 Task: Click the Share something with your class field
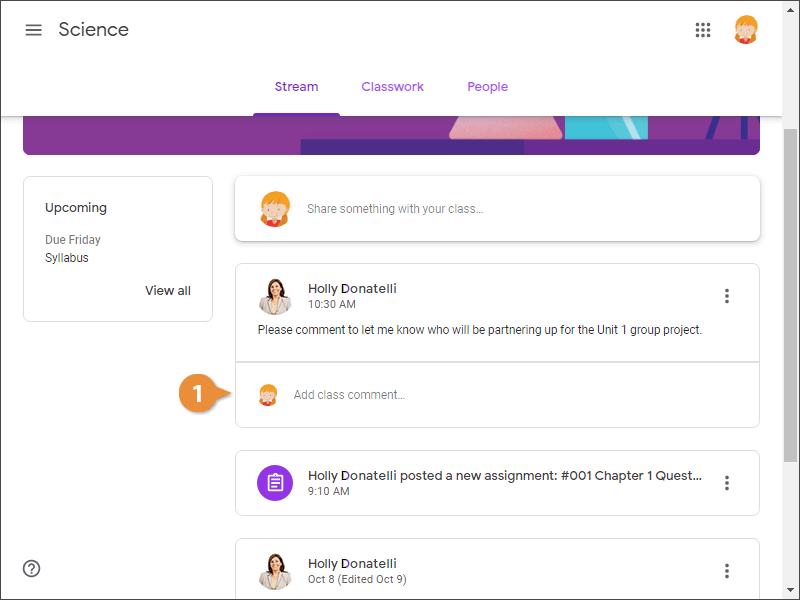497,209
